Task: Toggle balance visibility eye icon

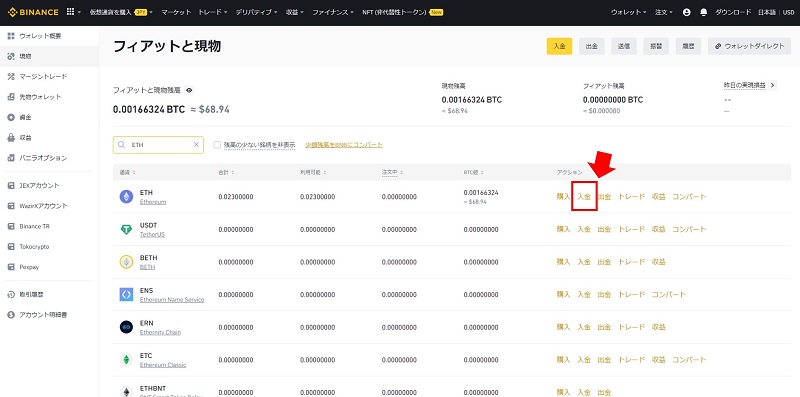Action: [189, 90]
